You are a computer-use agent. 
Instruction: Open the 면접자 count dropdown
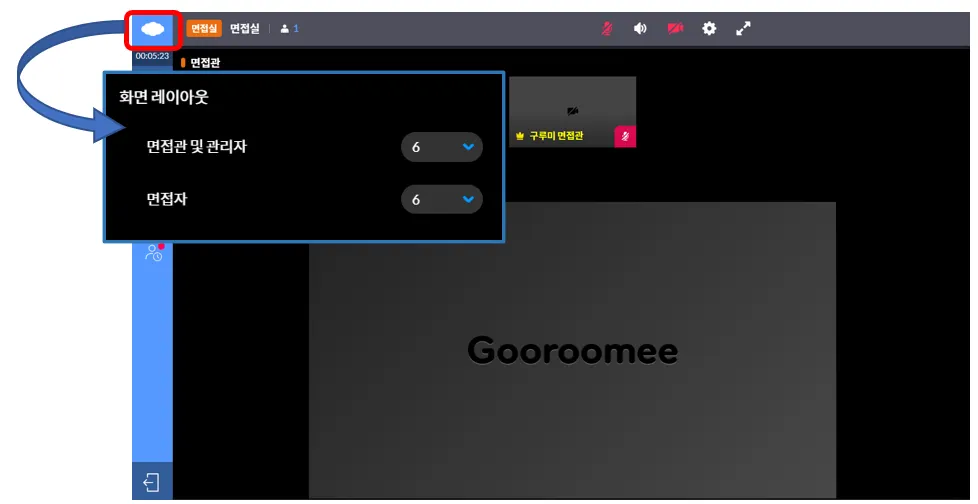(x=442, y=200)
